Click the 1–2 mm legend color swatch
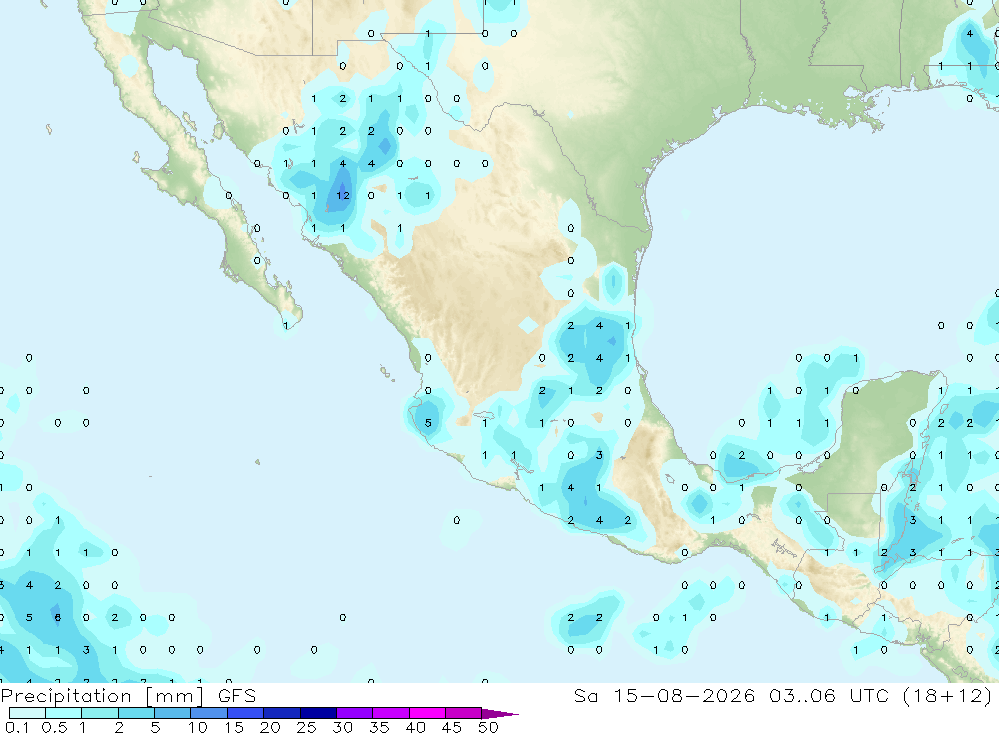This screenshot has height=733, width=1000. point(99,713)
